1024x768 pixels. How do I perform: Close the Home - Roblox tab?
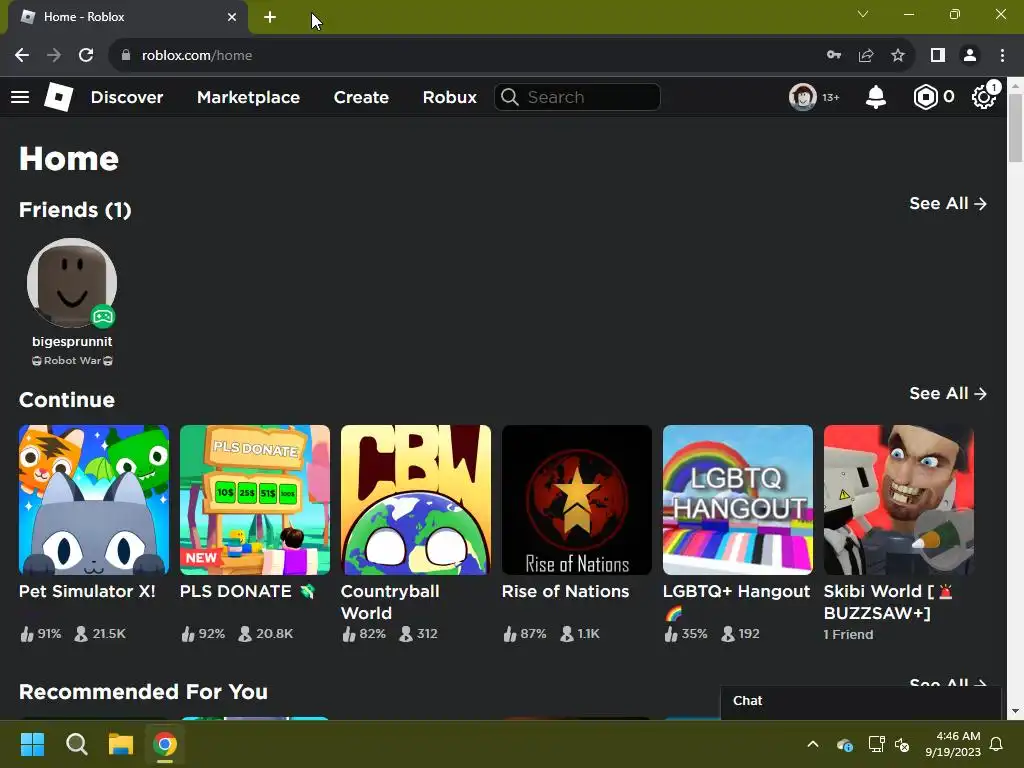point(232,18)
